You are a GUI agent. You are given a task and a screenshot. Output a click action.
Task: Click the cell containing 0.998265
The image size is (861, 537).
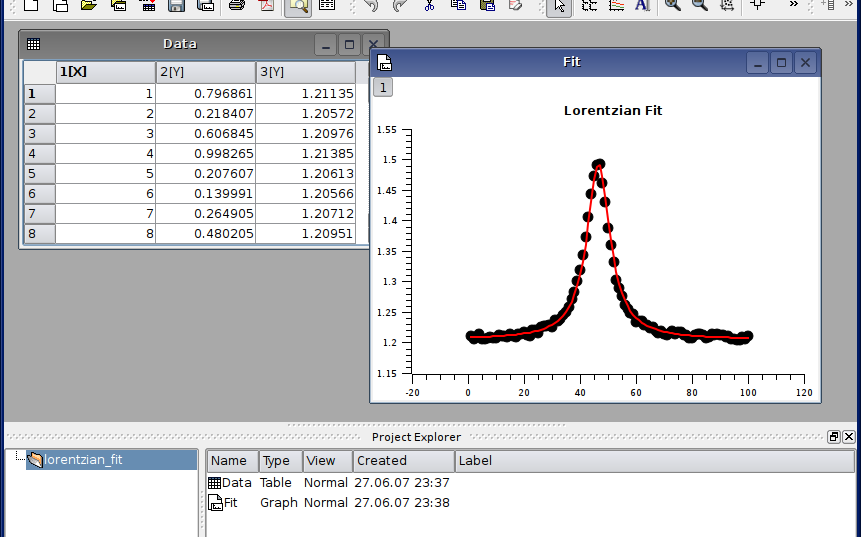click(x=206, y=154)
